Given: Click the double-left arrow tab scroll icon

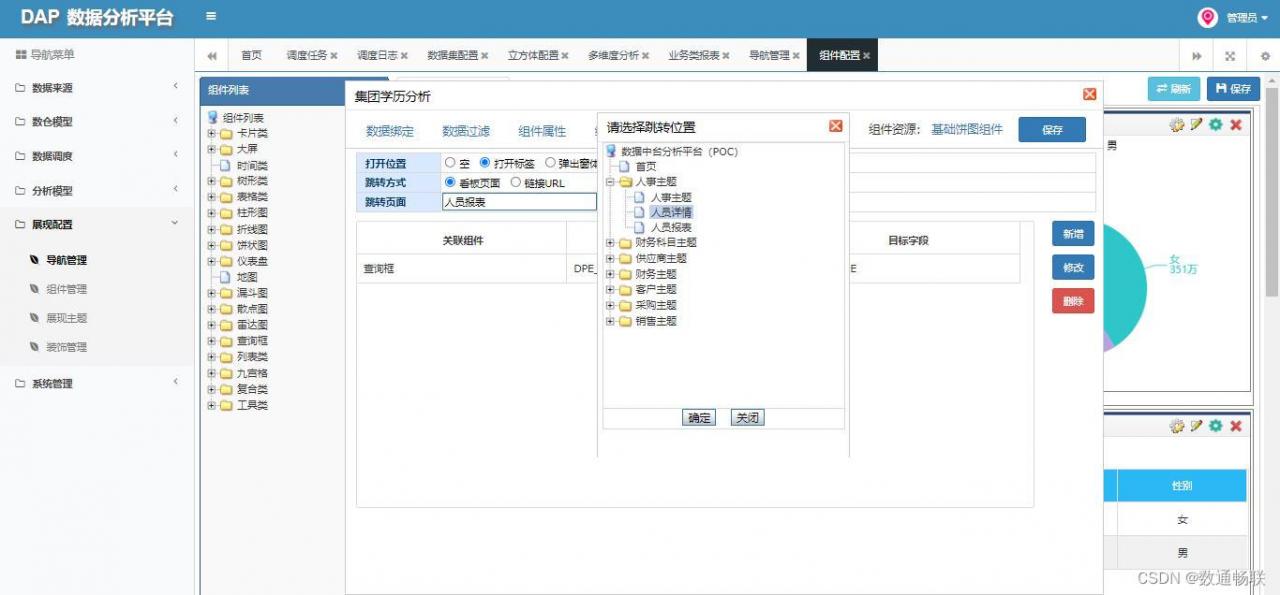Looking at the screenshot, I should [x=212, y=56].
